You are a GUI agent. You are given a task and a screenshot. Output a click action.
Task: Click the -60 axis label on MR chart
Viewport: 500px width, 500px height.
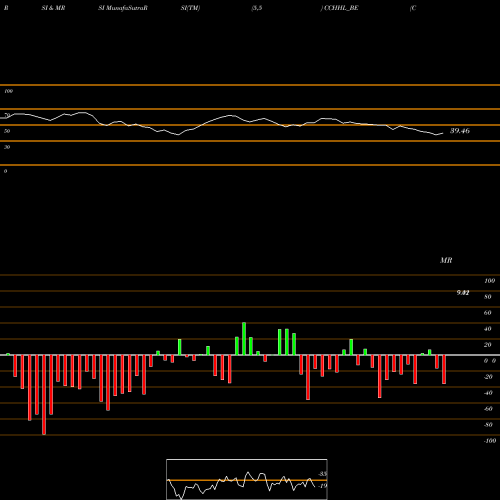pos(488,409)
